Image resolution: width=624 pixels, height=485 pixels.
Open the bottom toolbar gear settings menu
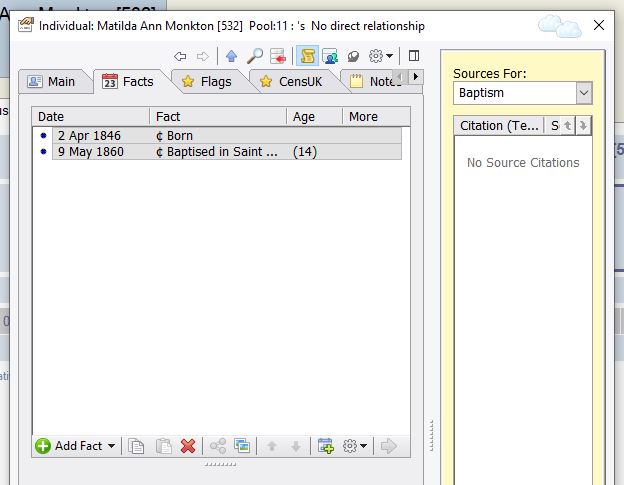(x=355, y=446)
